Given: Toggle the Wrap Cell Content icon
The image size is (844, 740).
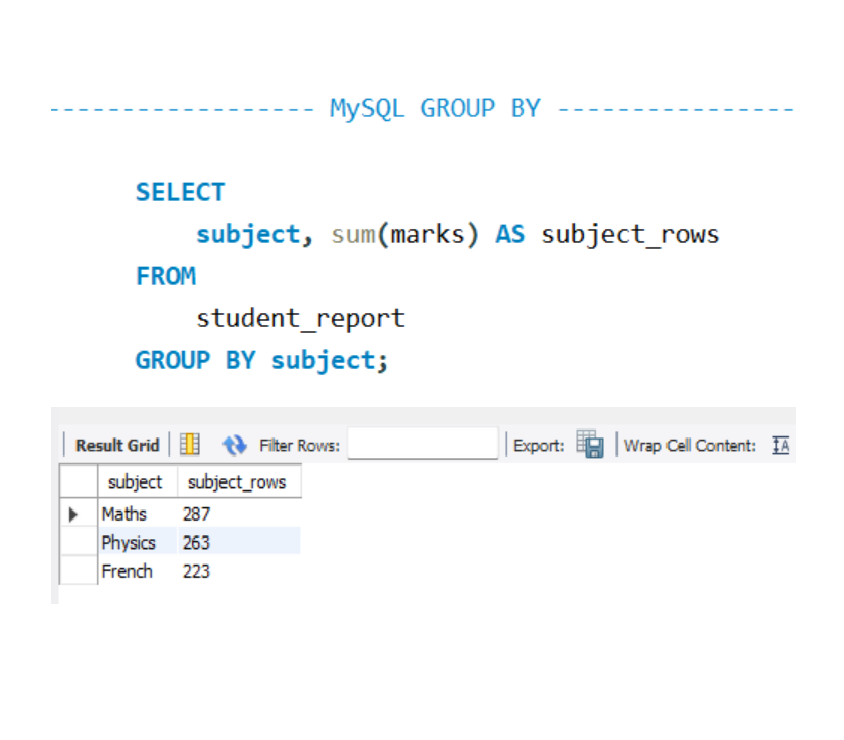Looking at the screenshot, I should [781, 445].
